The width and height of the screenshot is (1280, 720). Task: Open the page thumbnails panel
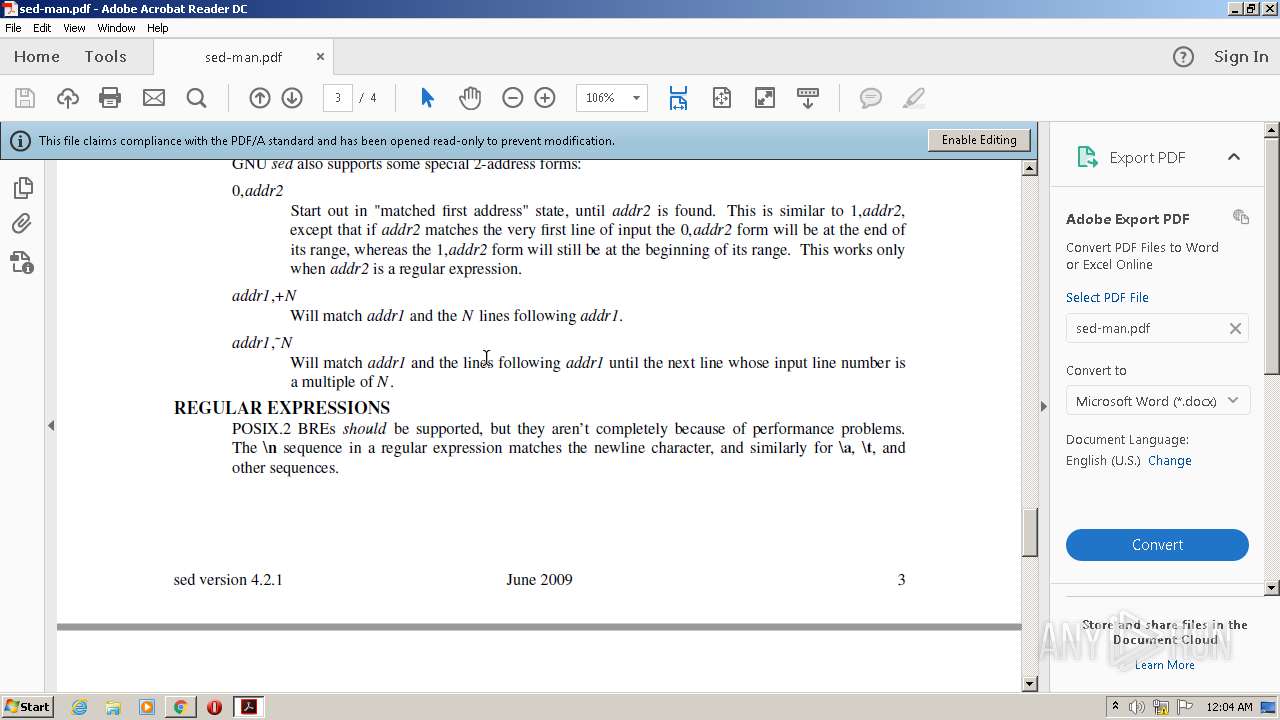click(22, 188)
